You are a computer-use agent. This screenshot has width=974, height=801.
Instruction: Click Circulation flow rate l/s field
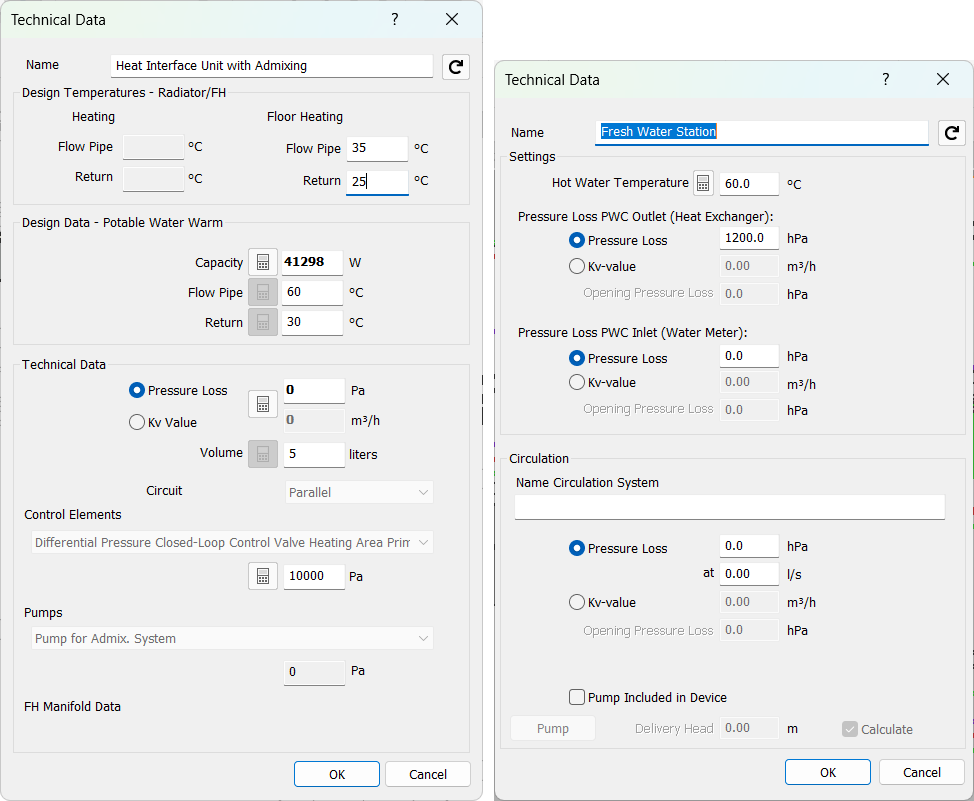point(749,574)
